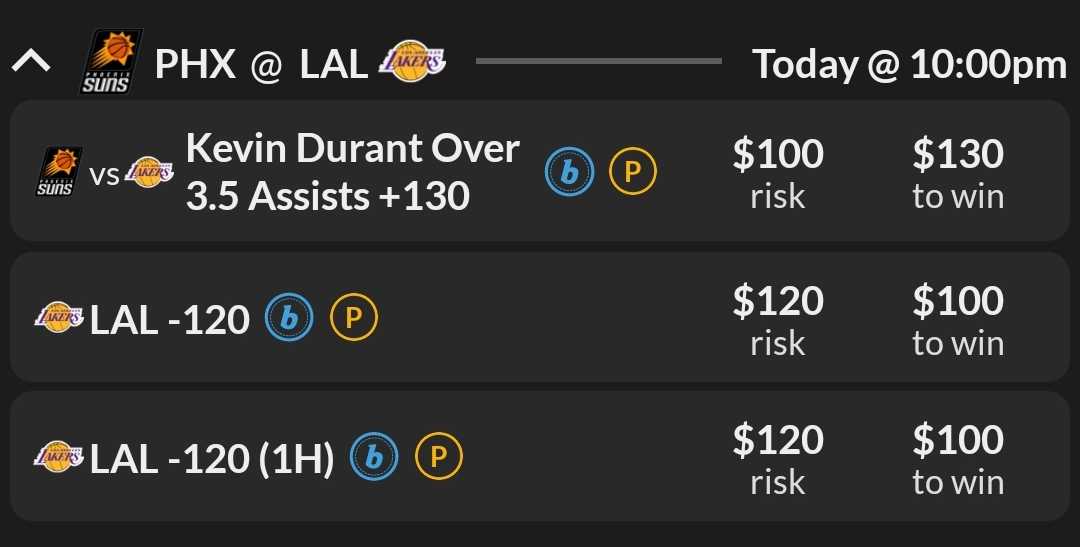This screenshot has width=1080, height=547.
Task: Click Today @ 10:00pm game time
Action: (x=910, y=64)
